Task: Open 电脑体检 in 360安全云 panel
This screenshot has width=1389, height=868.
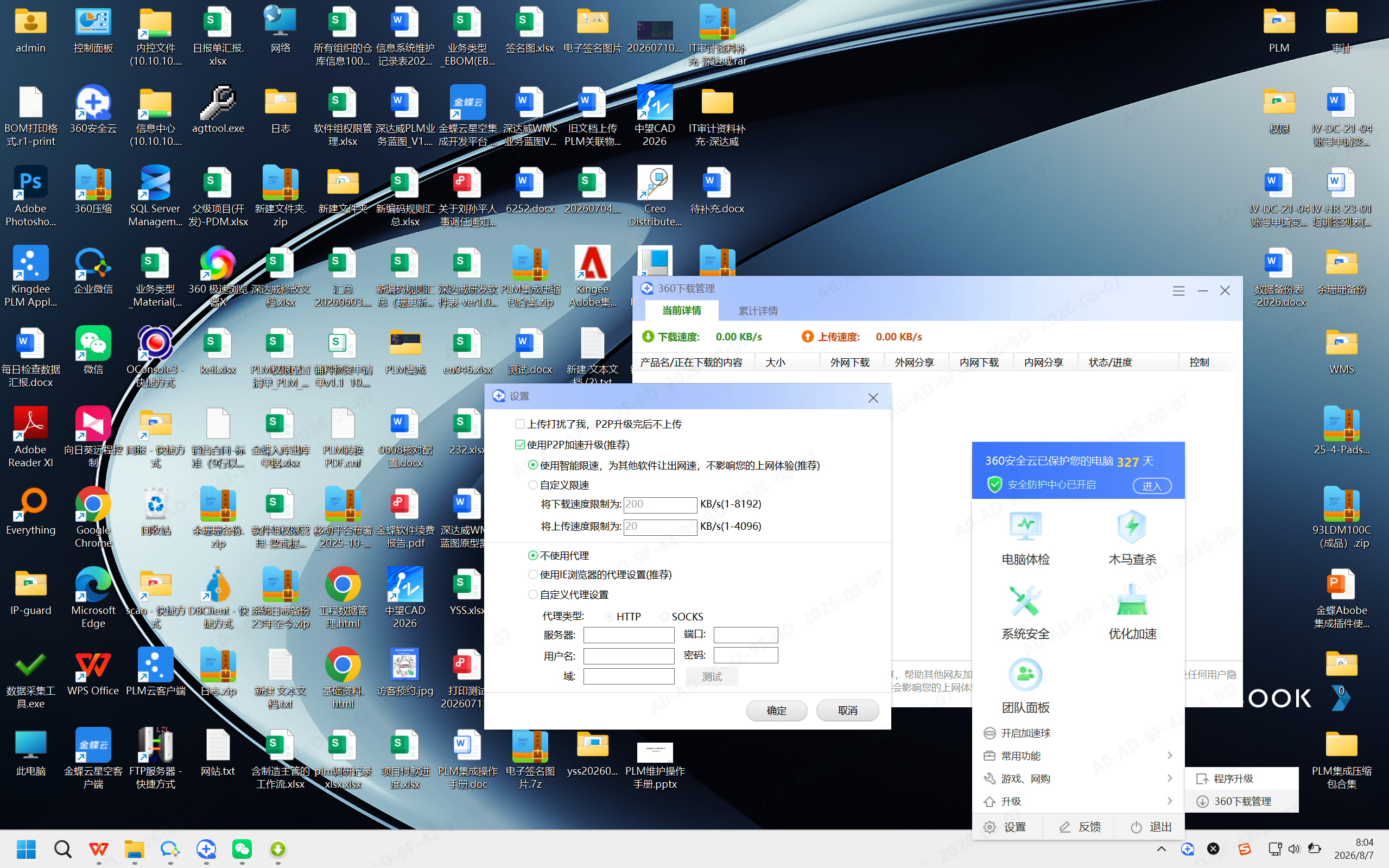Action: (x=1025, y=537)
